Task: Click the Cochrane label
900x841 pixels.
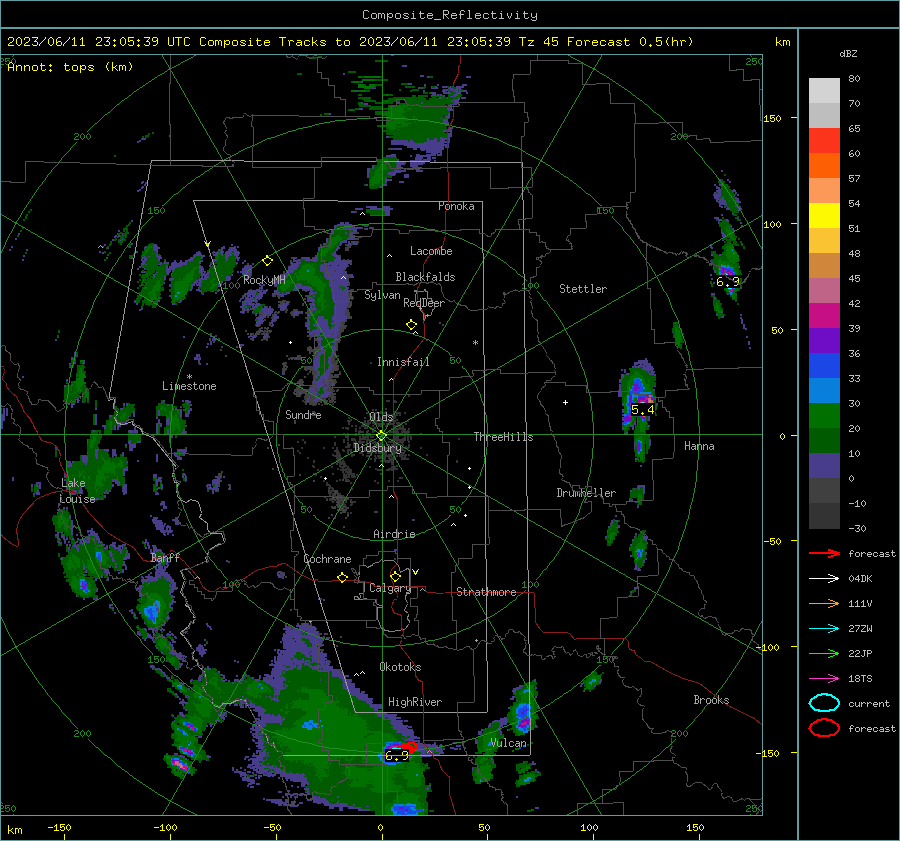Action: pyautogui.click(x=327, y=559)
